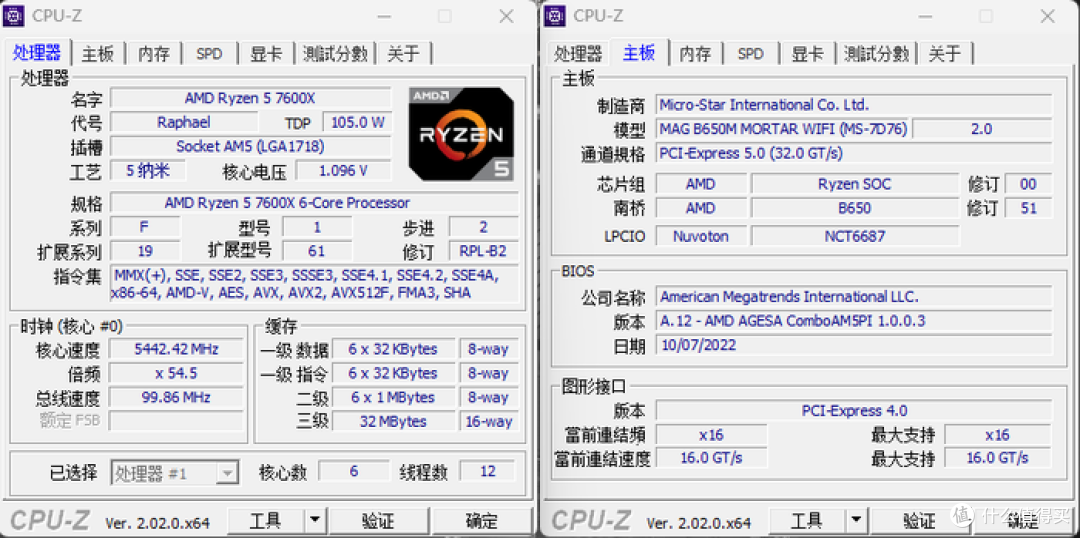Screen dimensions: 1080x538
Task: Click specification AMD Ryzen 5 7600X 6-Core Processor
Action: coord(314,203)
